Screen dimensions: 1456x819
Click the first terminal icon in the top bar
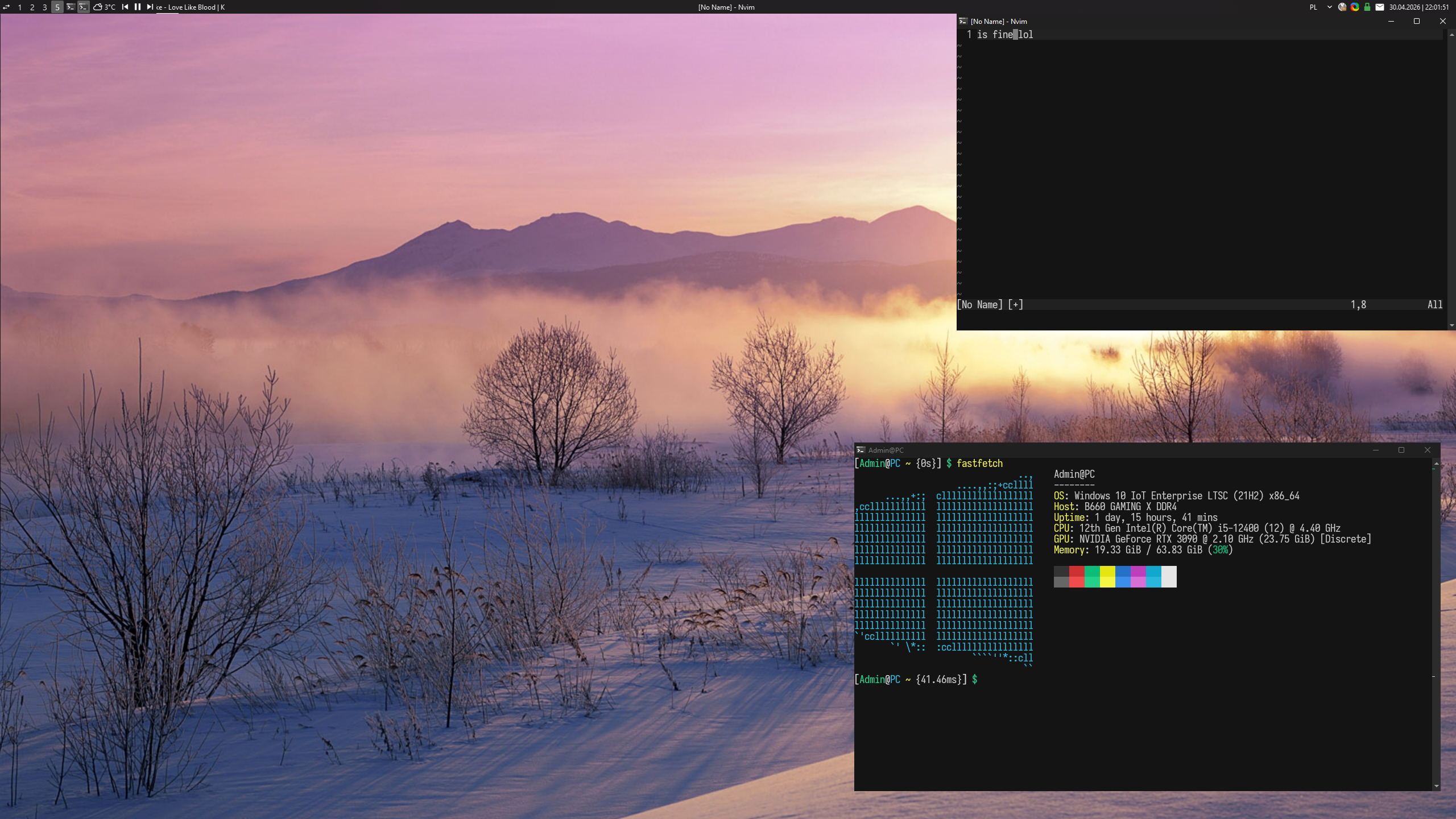tap(71, 7)
